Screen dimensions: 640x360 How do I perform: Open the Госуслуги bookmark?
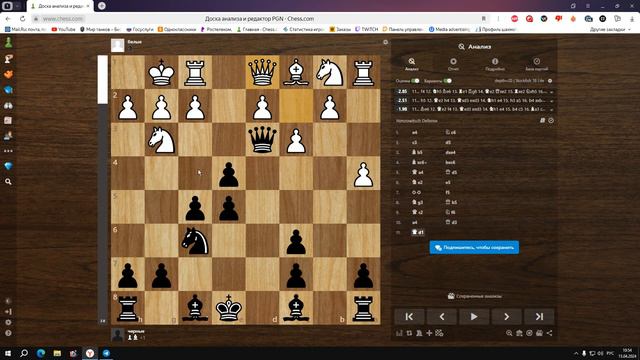tap(140, 29)
